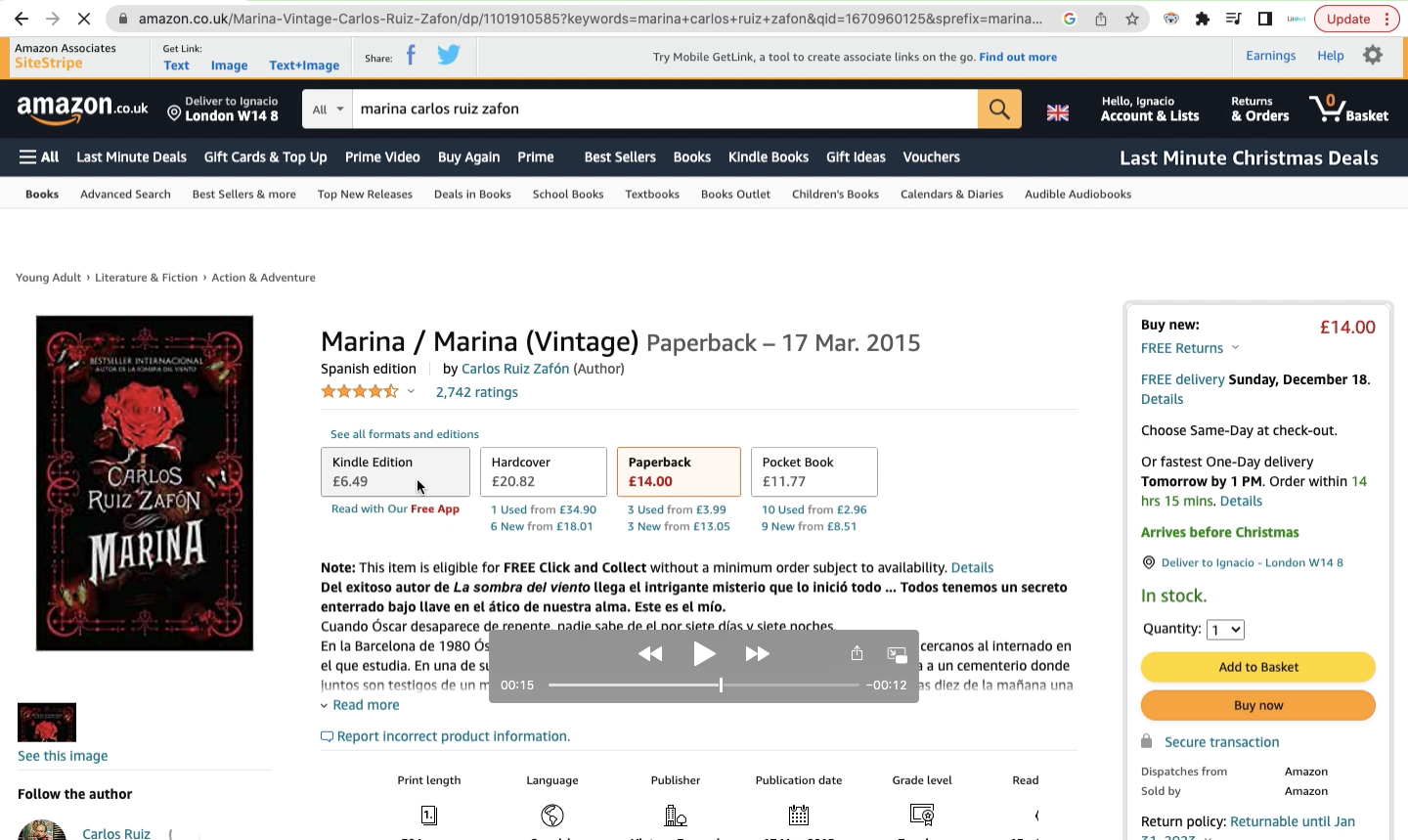The width and height of the screenshot is (1408, 840).
Task: Go to Prime Video
Action: coord(382,156)
